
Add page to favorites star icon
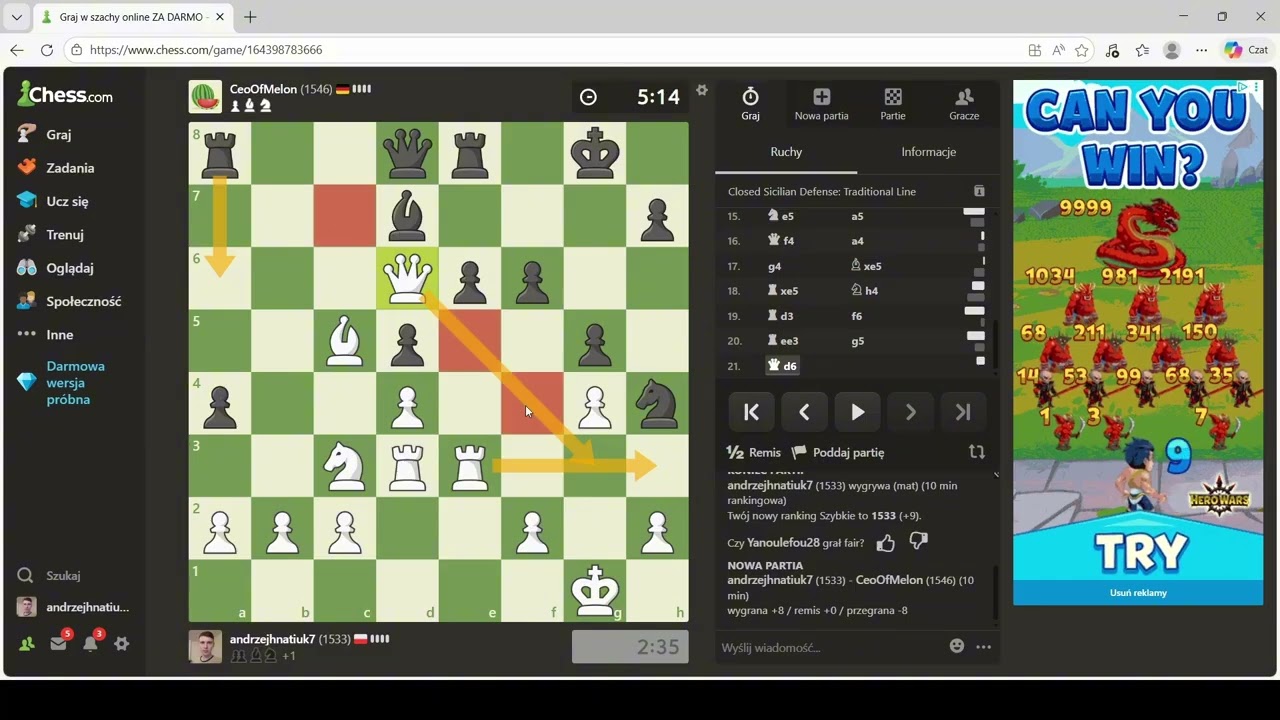tap(1082, 50)
